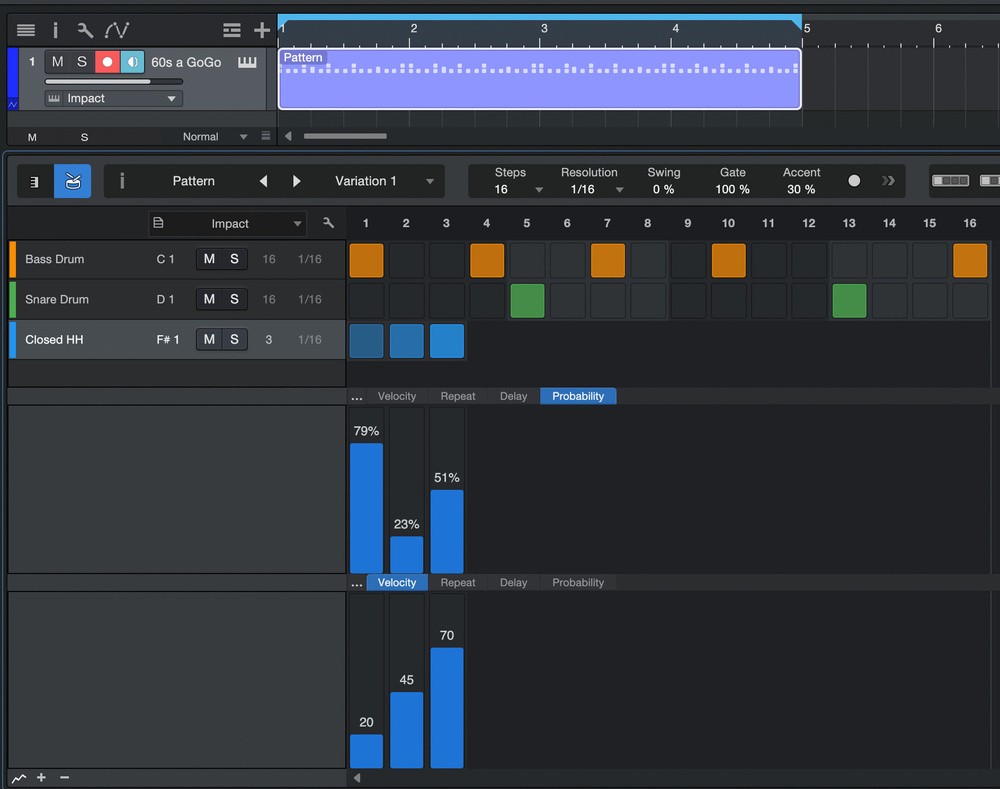Adjust the track 1 volume slider
This screenshot has height=789, width=1000.
114,82
